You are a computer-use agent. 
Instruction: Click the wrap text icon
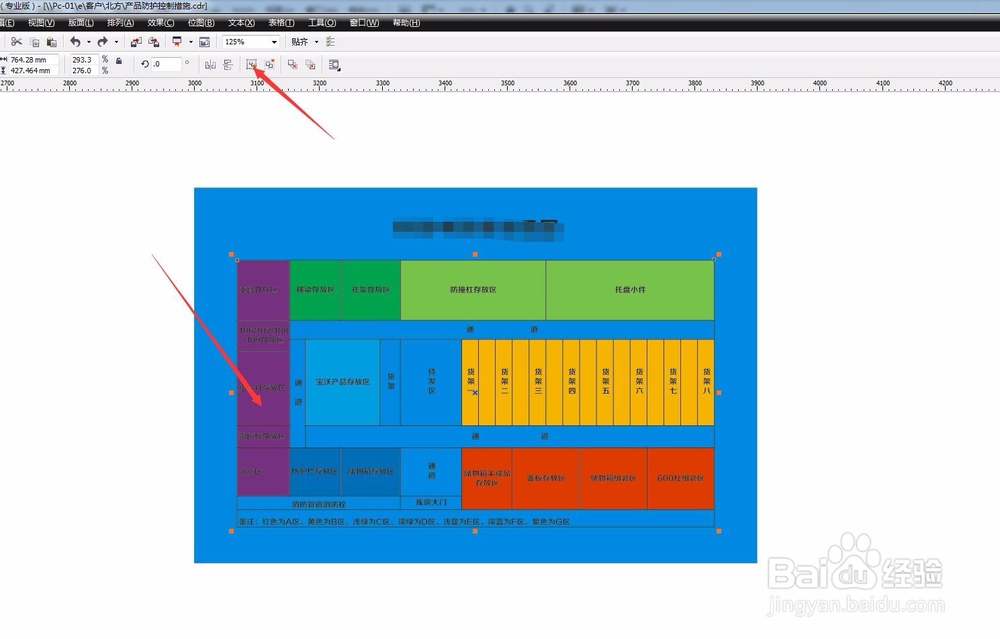coord(334,64)
